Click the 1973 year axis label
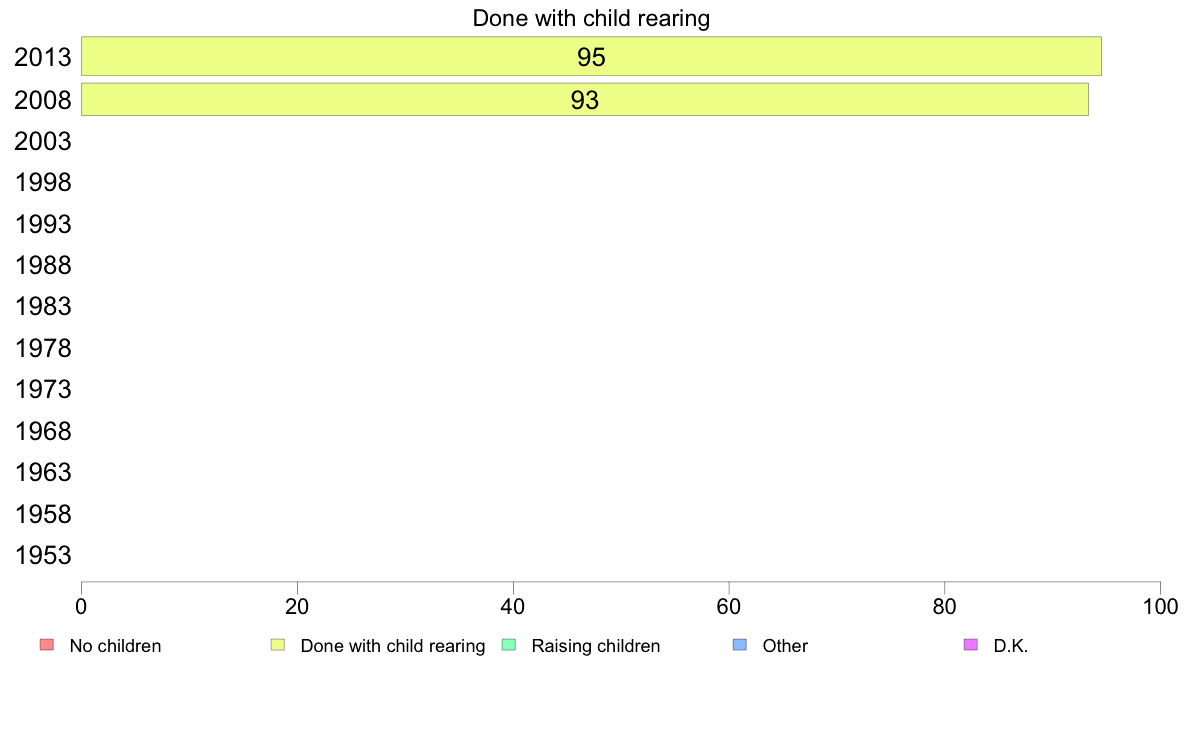This screenshot has height=736, width=1188. (x=42, y=390)
